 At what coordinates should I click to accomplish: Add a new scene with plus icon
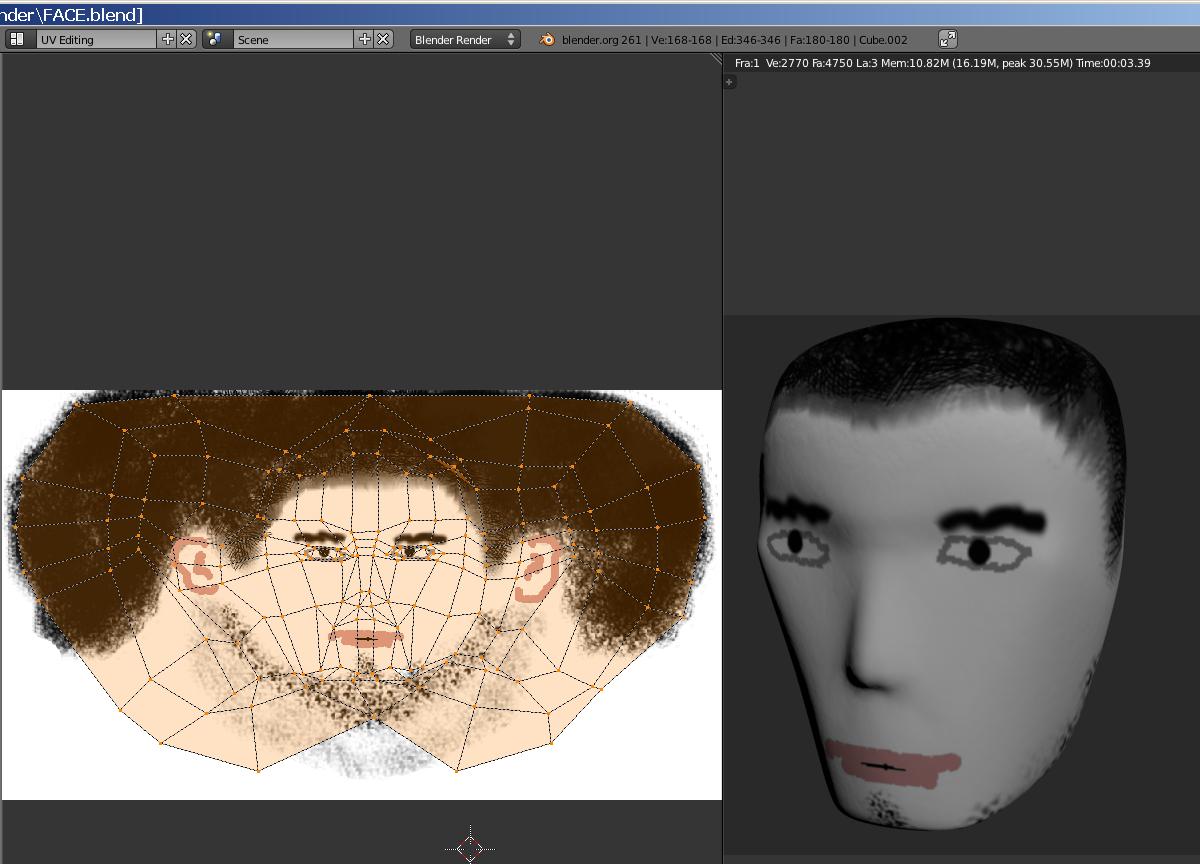tap(364, 39)
